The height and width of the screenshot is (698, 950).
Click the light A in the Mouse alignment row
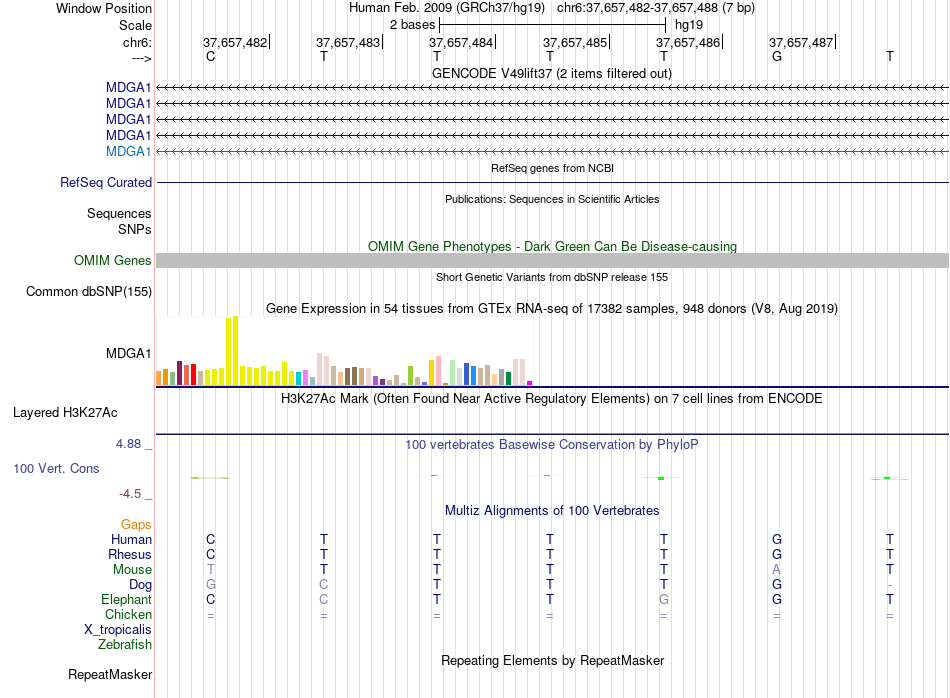[x=776, y=570]
